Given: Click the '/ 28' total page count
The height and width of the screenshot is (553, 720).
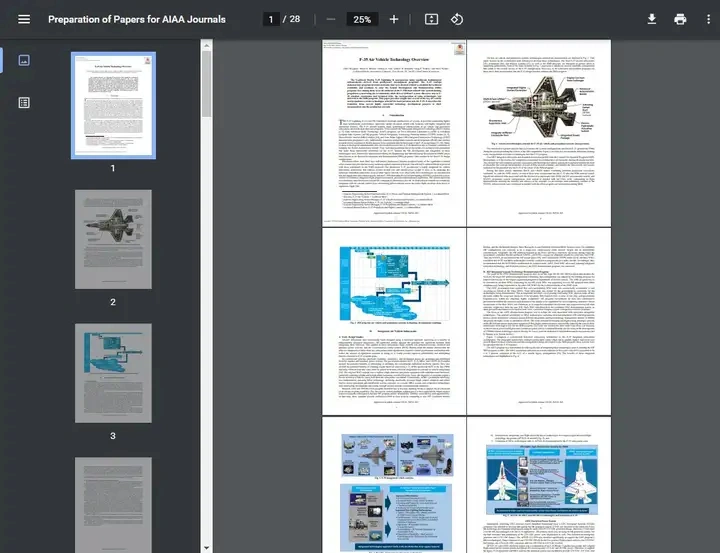Looking at the screenshot, I should tap(292, 19).
